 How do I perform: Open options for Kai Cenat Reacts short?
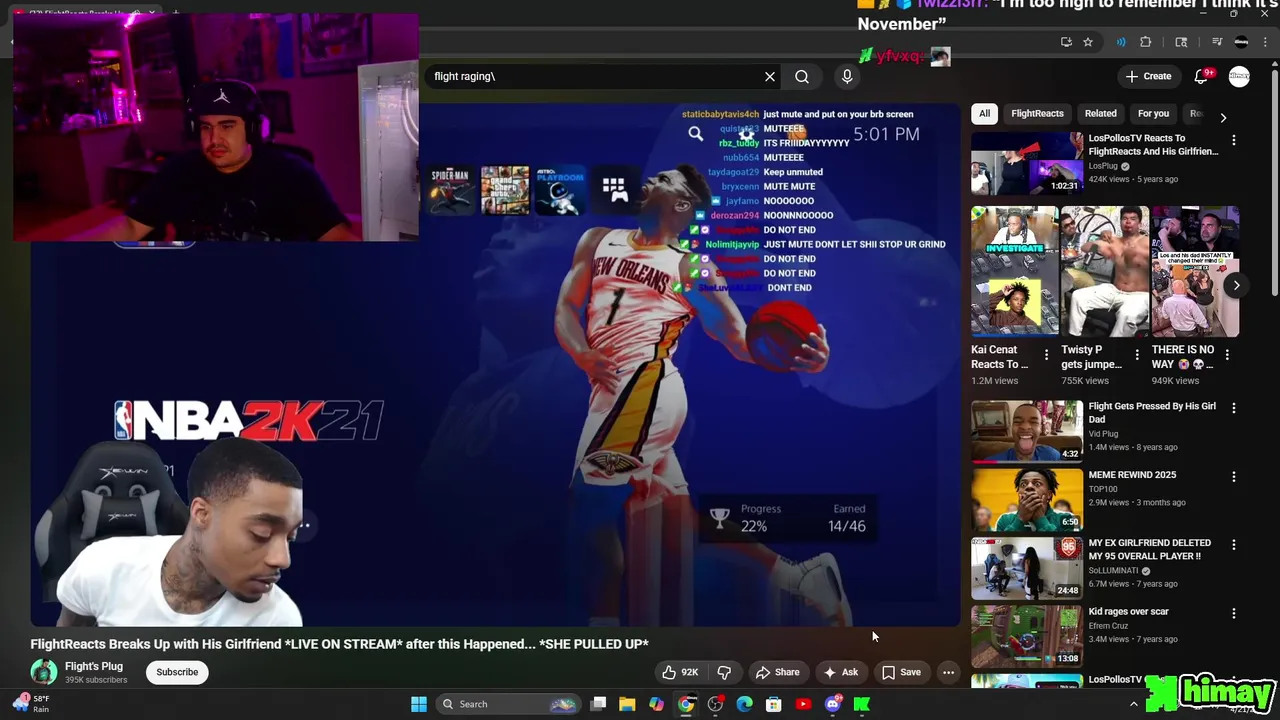(x=1046, y=355)
